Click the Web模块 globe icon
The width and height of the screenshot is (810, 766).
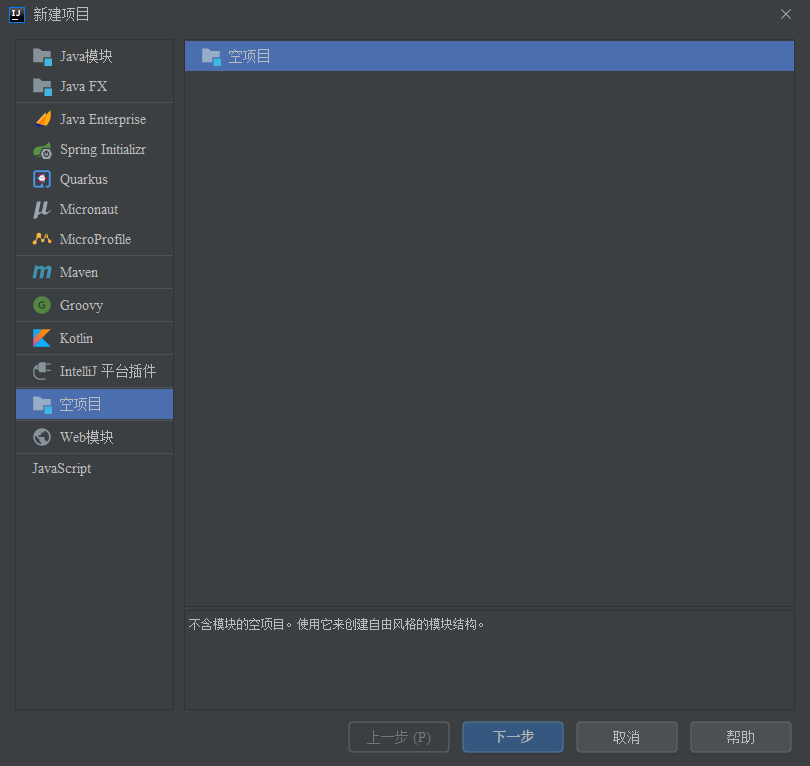[x=42, y=437]
